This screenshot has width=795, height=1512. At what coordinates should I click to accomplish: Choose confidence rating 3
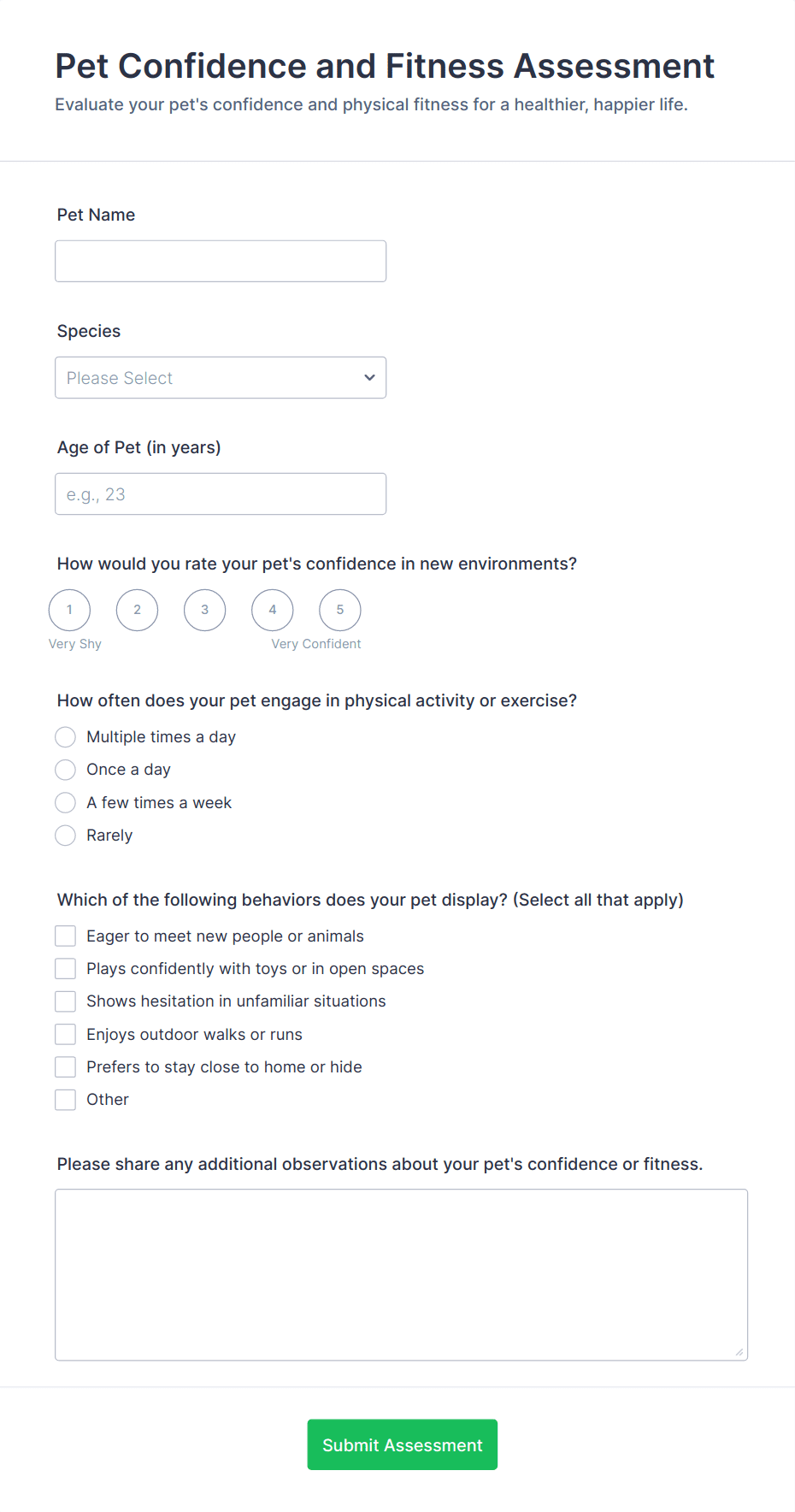pyautogui.click(x=204, y=610)
